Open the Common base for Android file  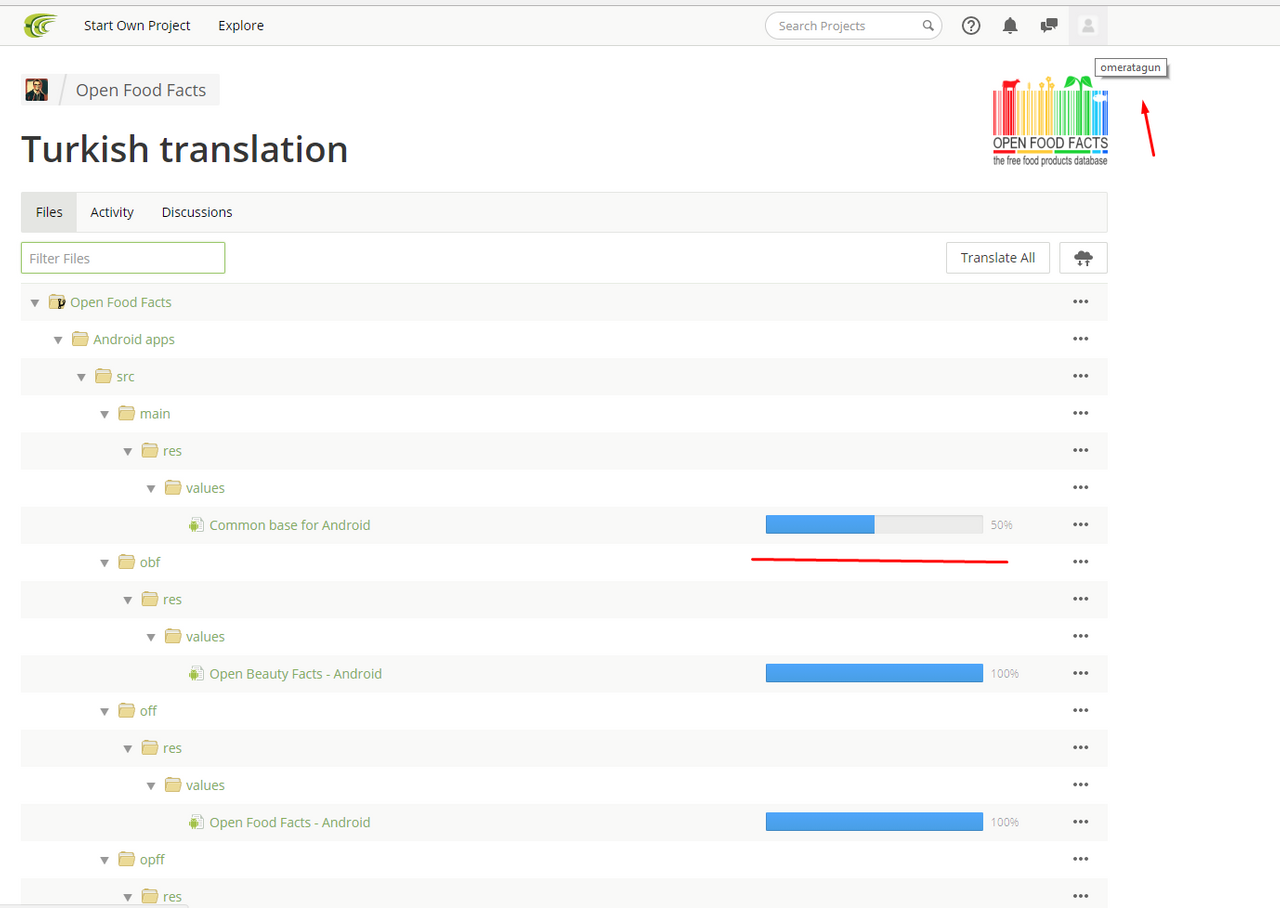pos(290,525)
